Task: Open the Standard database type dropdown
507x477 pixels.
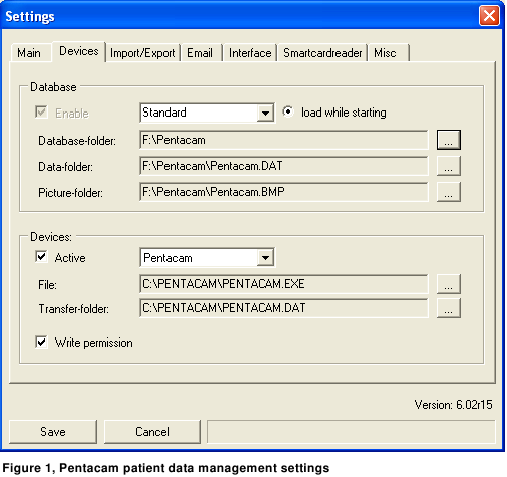Action: click(265, 113)
